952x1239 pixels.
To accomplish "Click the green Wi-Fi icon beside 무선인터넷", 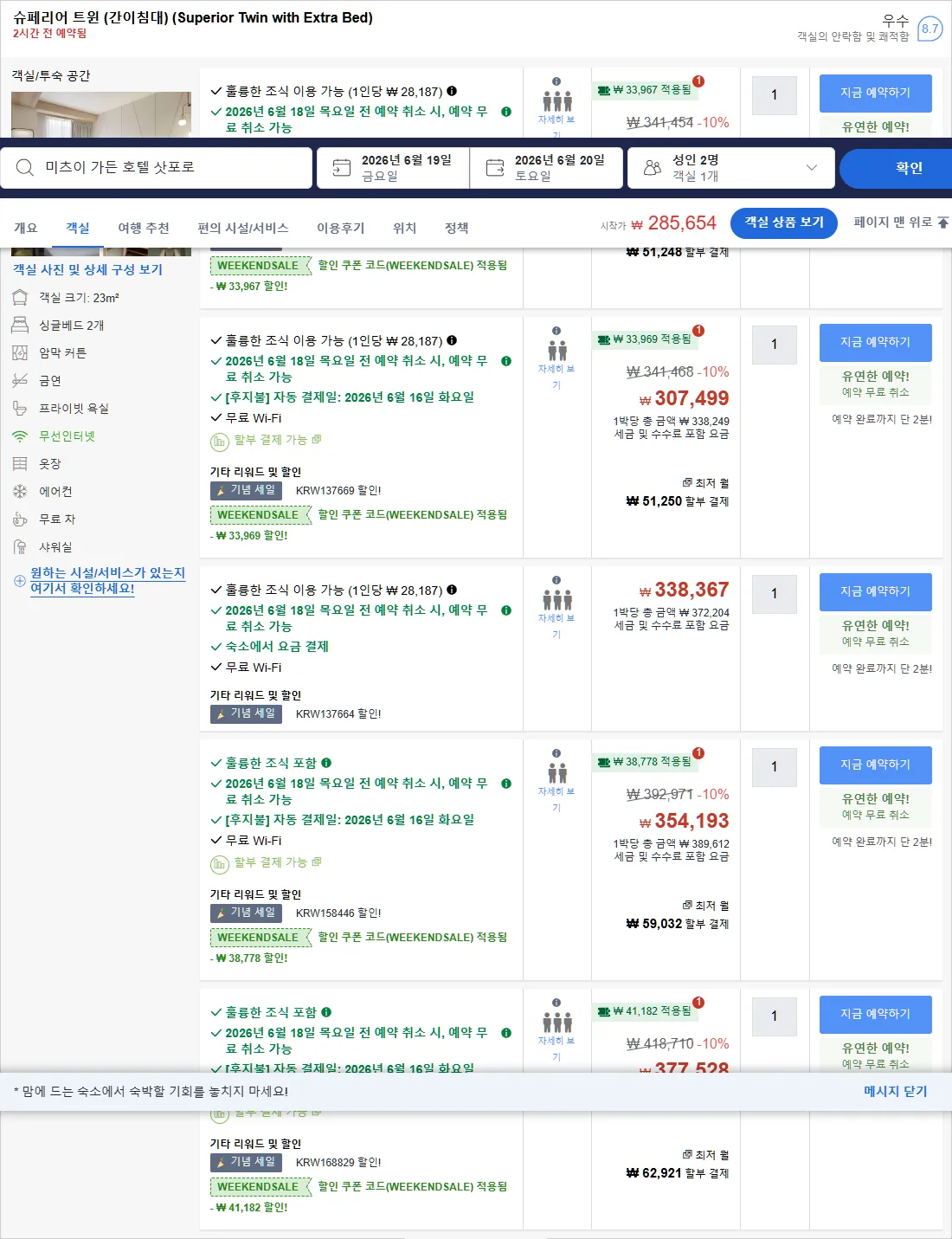I will pyautogui.click(x=20, y=436).
